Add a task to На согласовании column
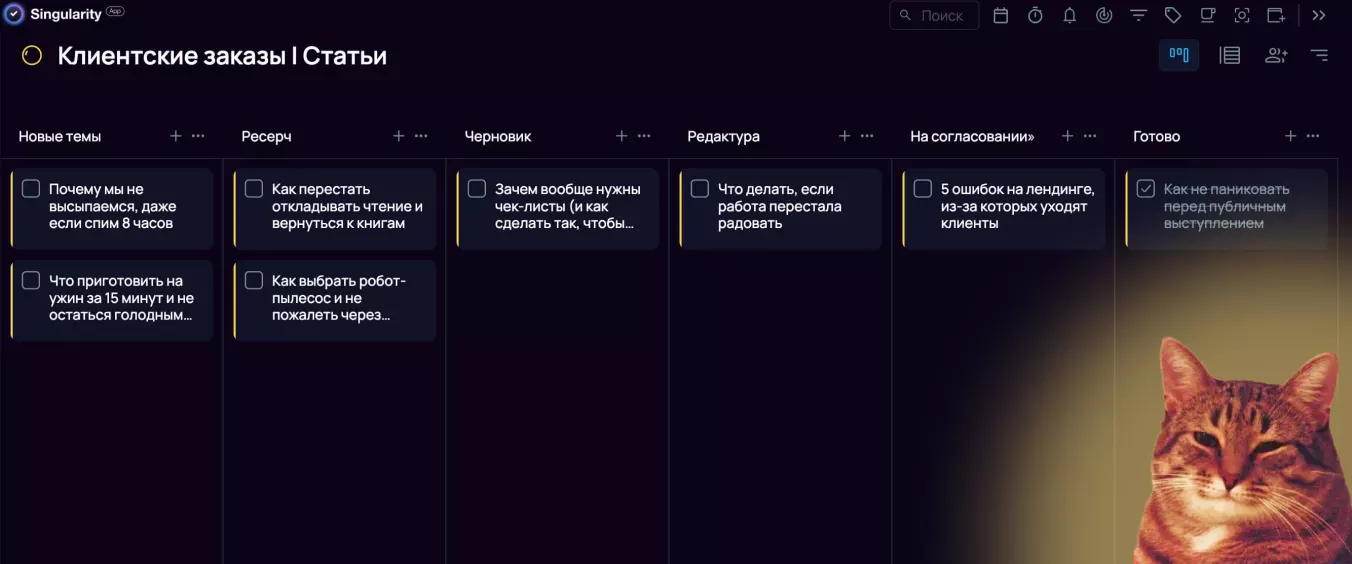Screen dimensions: 1352x564 click(x=1068, y=136)
